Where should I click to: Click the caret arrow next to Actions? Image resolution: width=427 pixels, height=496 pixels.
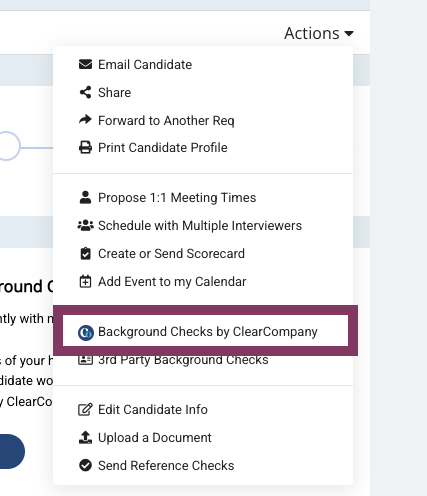(x=349, y=33)
